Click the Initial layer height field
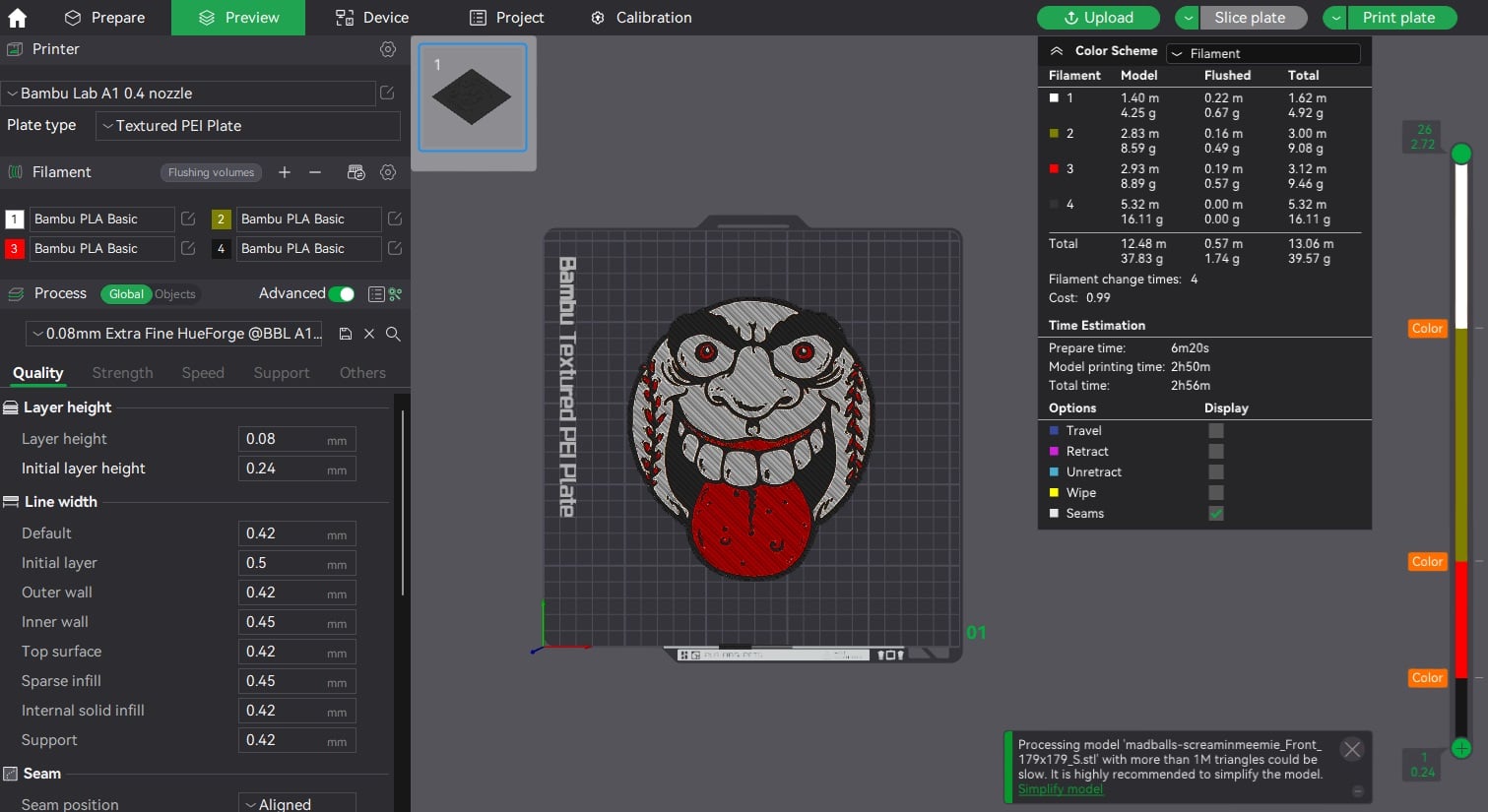 (296, 468)
